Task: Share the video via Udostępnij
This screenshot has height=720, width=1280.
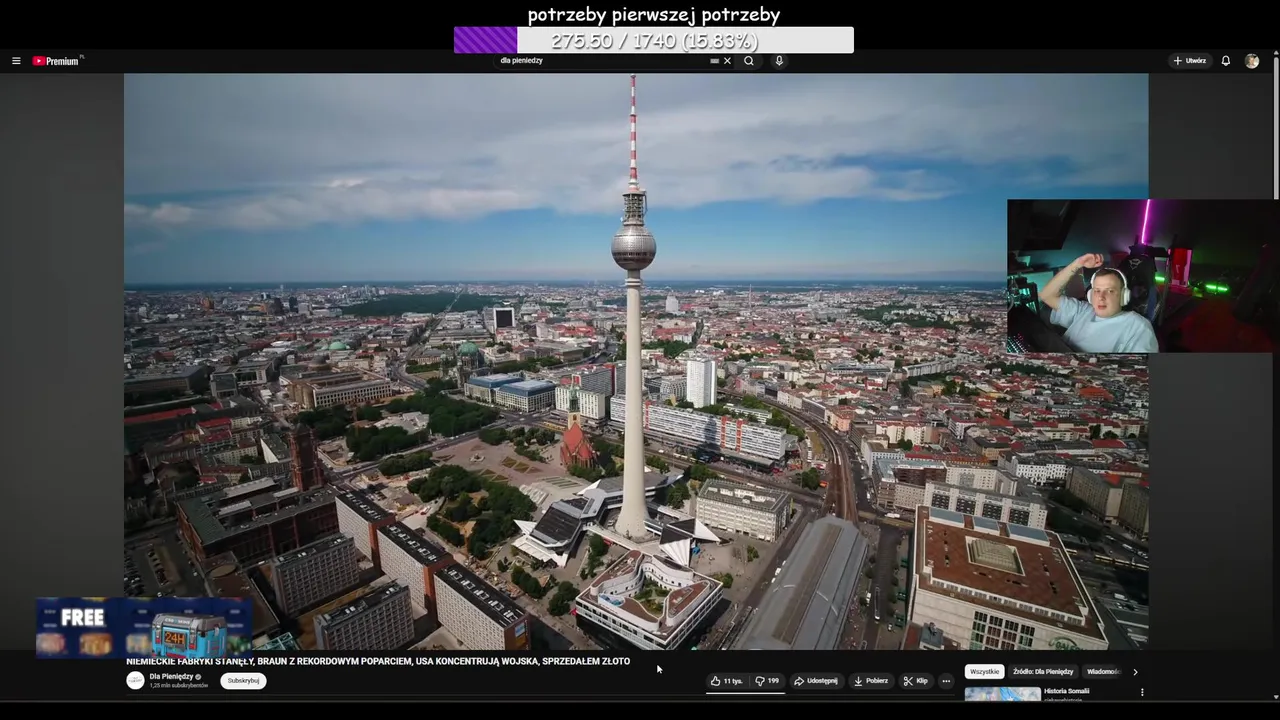Action: [816, 681]
